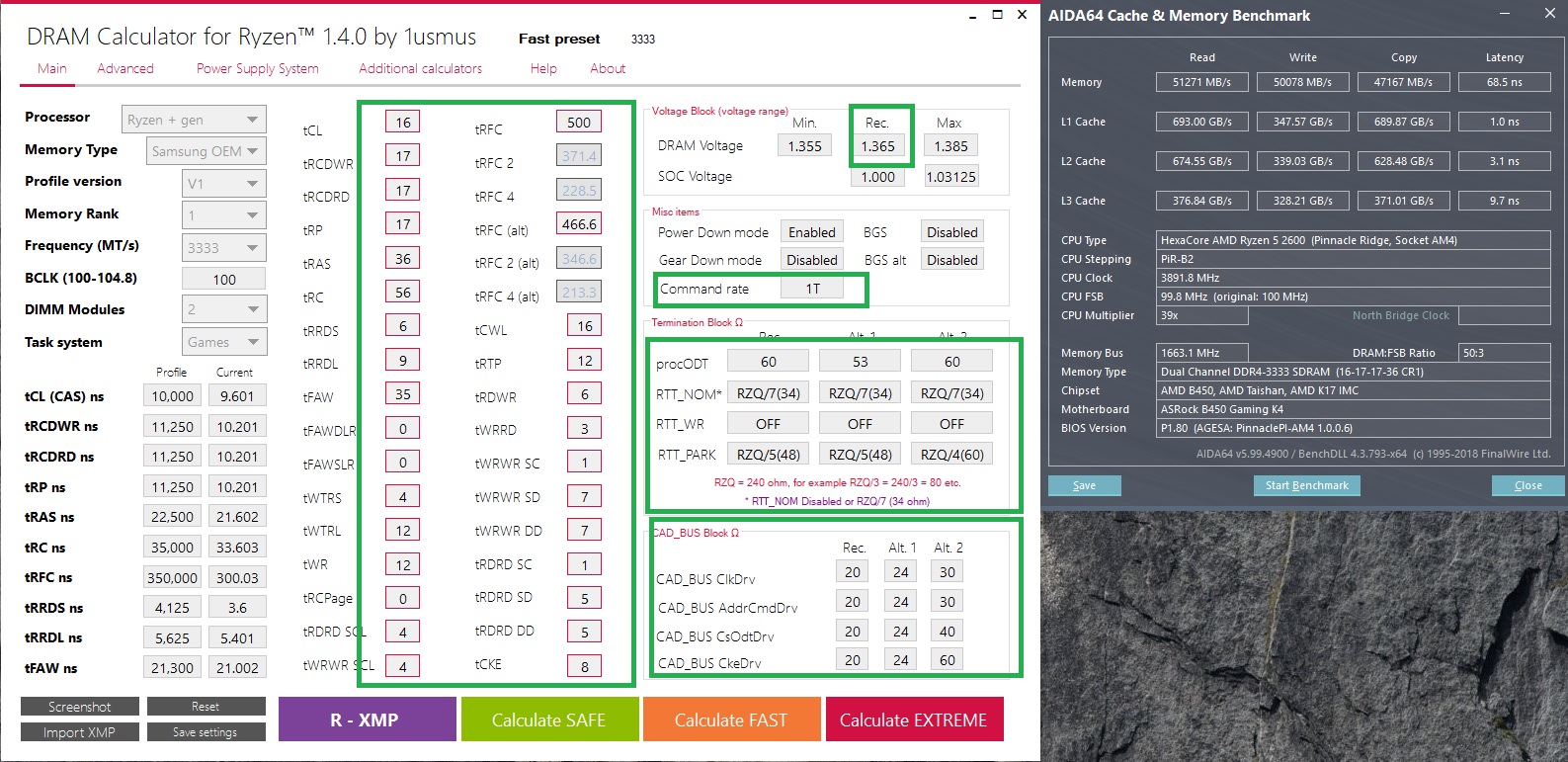Viewport: 1568px width, 762px height.
Task: Select the tRFC field showing 500
Action: [579, 122]
